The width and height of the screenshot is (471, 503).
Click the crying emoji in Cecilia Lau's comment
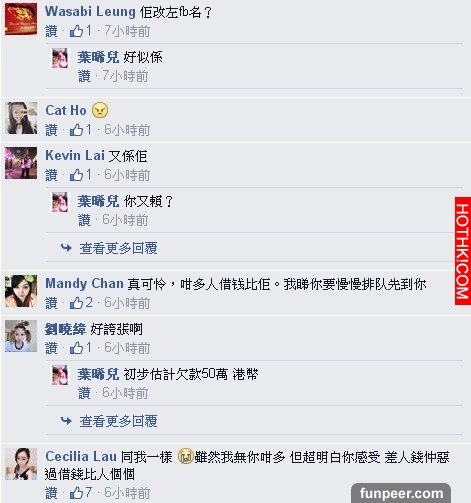pyautogui.click(x=186, y=456)
